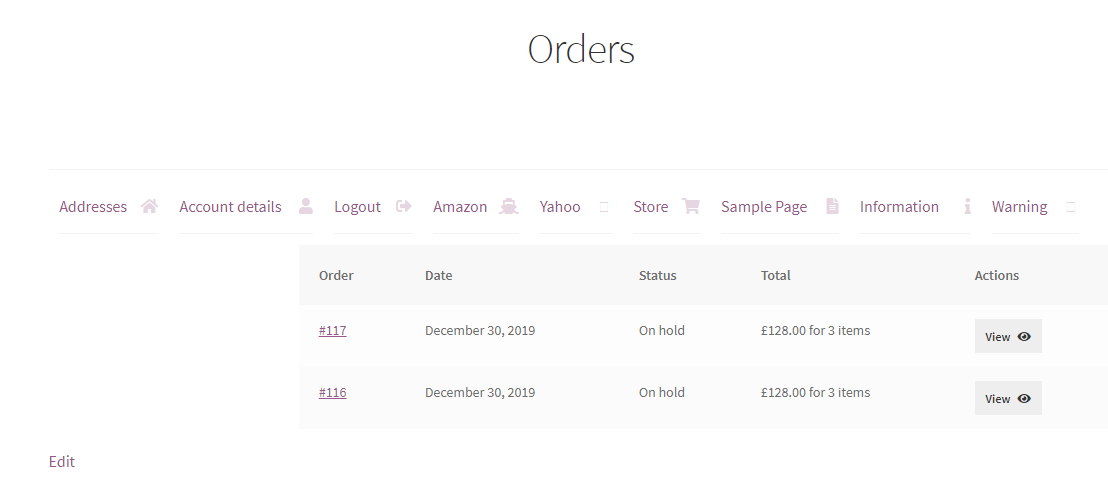Open order #117 link
Image resolution: width=1108 pixels, height=501 pixels.
(x=332, y=331)
